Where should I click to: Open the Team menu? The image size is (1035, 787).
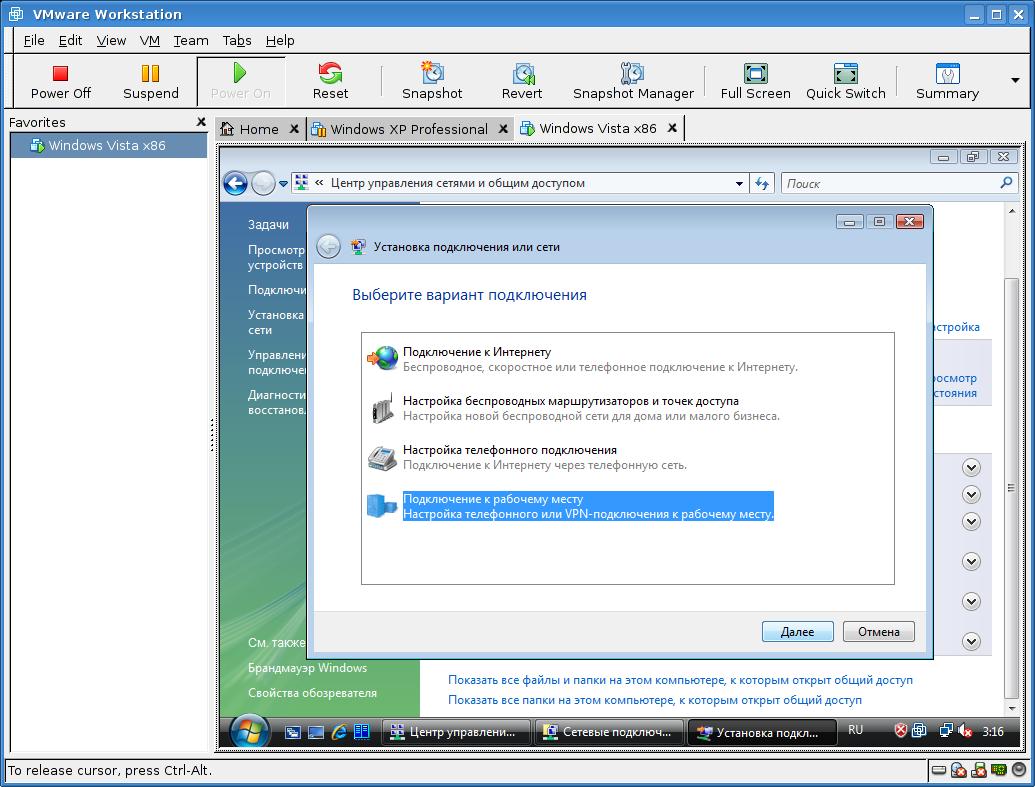click(191, 40)
